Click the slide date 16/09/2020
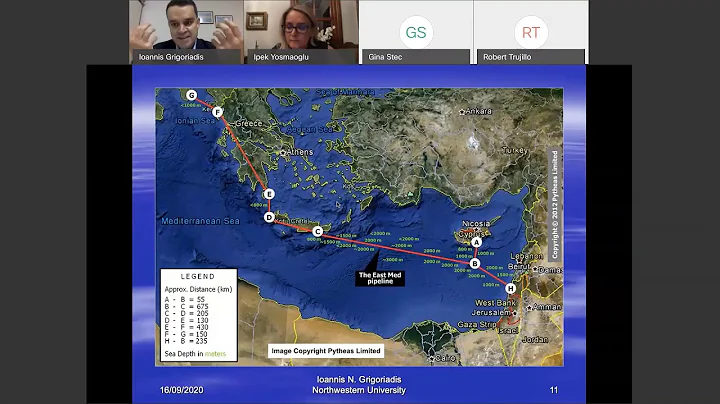 coord(181,390)
